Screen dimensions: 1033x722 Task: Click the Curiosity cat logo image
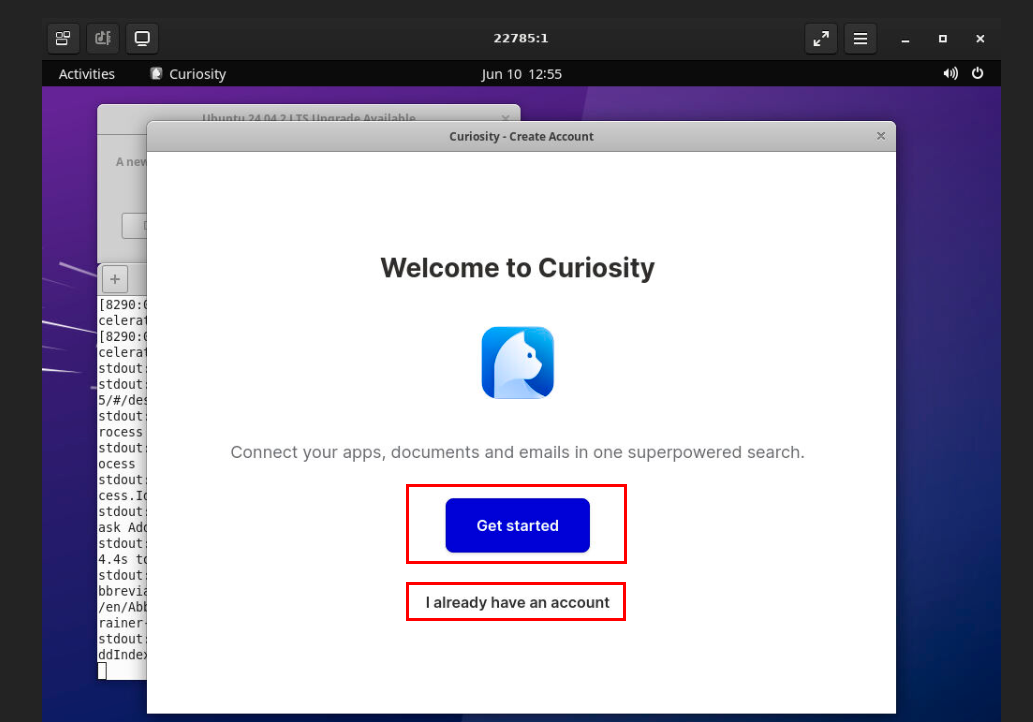click(517, 363)
